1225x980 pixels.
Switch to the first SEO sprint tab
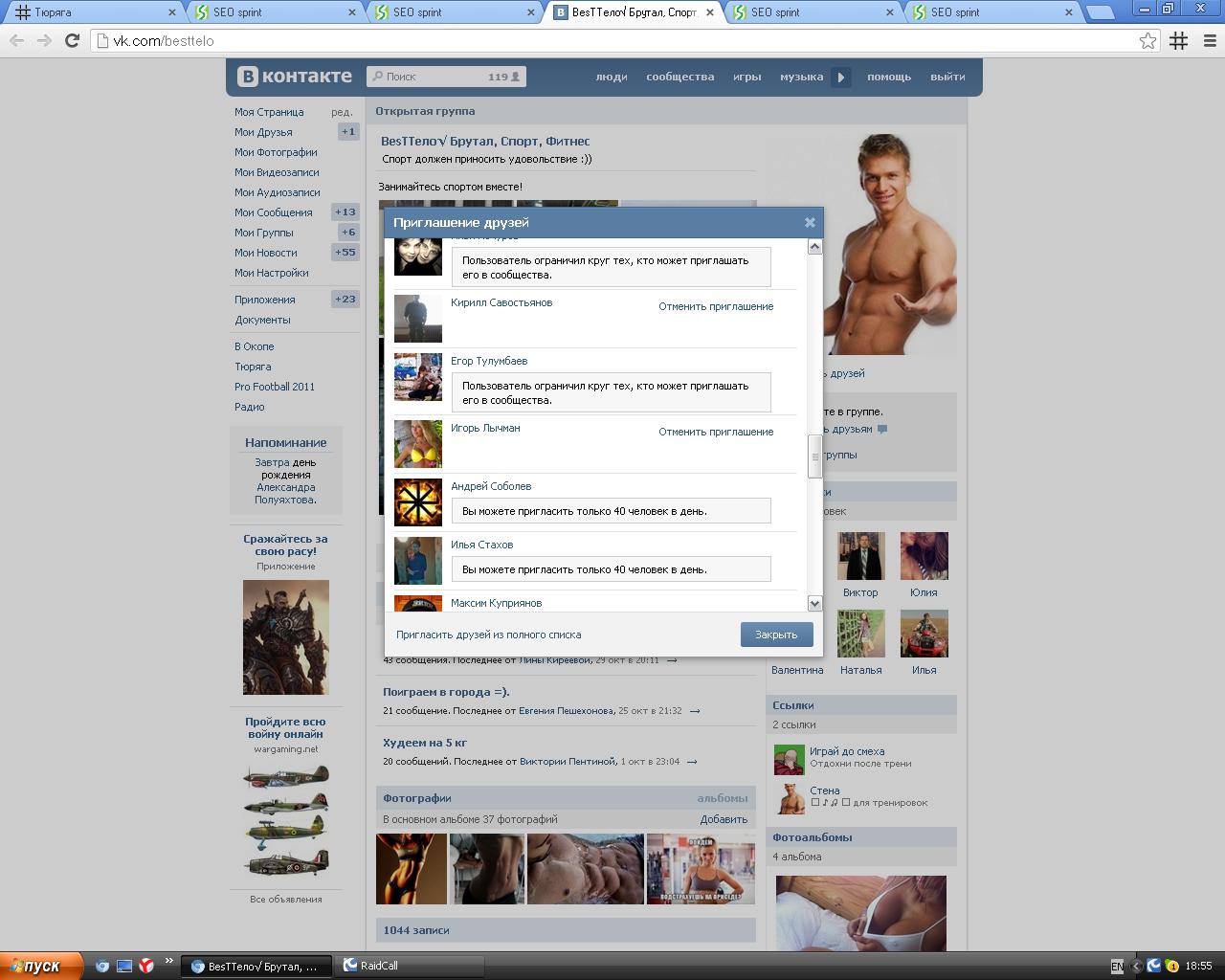[273, 12]
